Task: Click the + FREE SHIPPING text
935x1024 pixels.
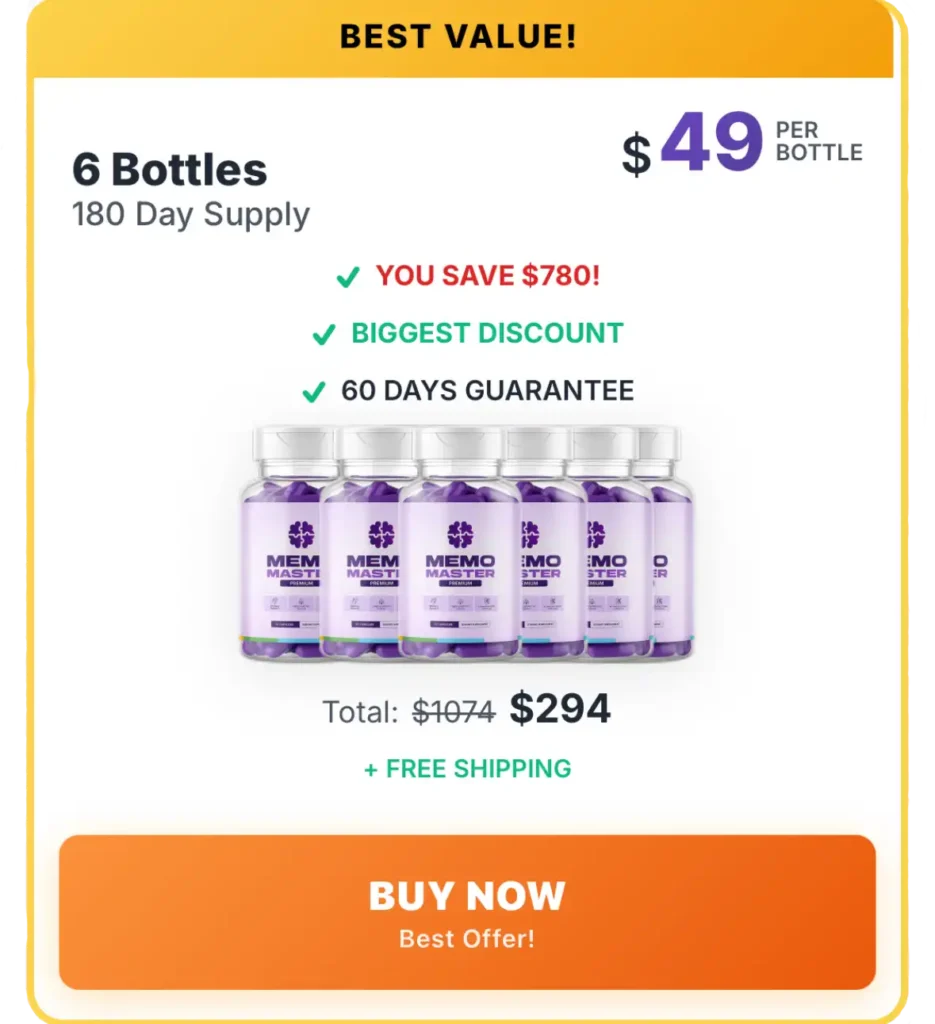Action: click(x=468, y=769)
